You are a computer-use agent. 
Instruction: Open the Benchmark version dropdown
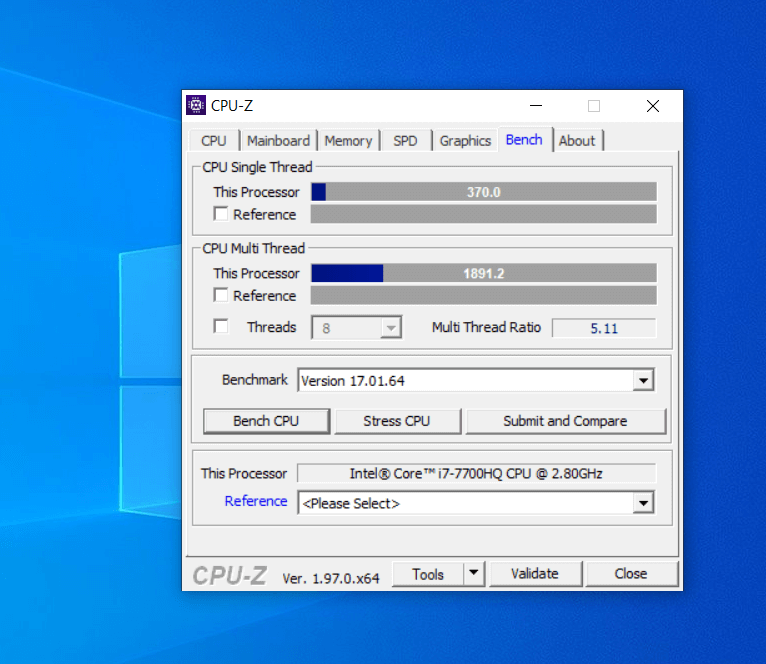(643, 381)
